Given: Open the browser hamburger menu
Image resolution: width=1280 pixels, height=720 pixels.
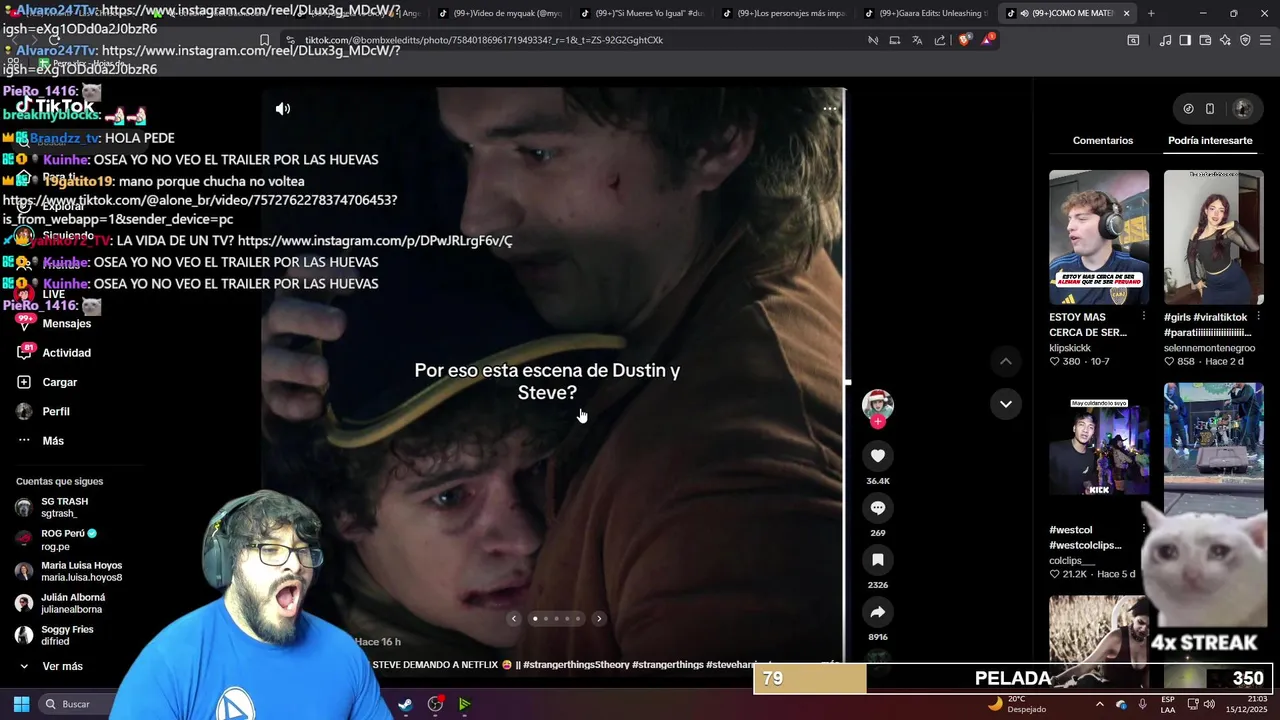Looking at the screenshot, I should 1265,40.
